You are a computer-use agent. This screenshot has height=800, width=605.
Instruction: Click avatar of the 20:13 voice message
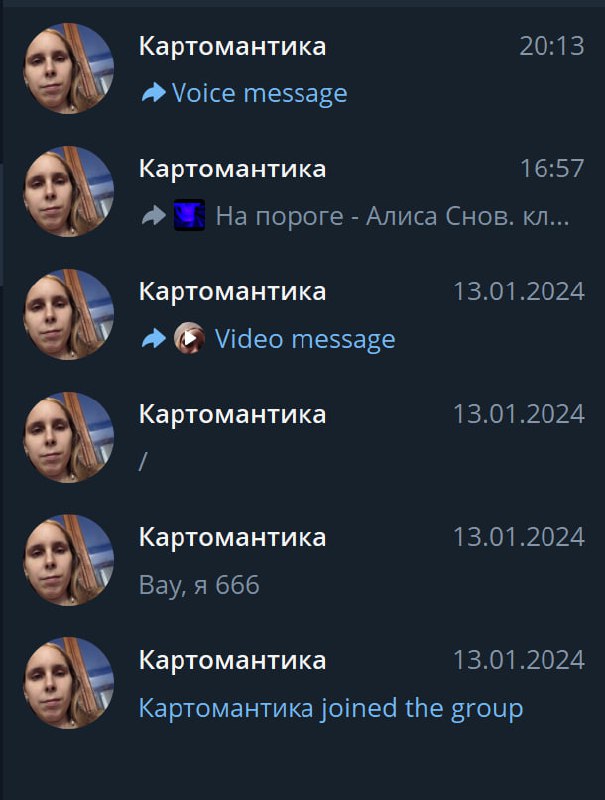69,68
